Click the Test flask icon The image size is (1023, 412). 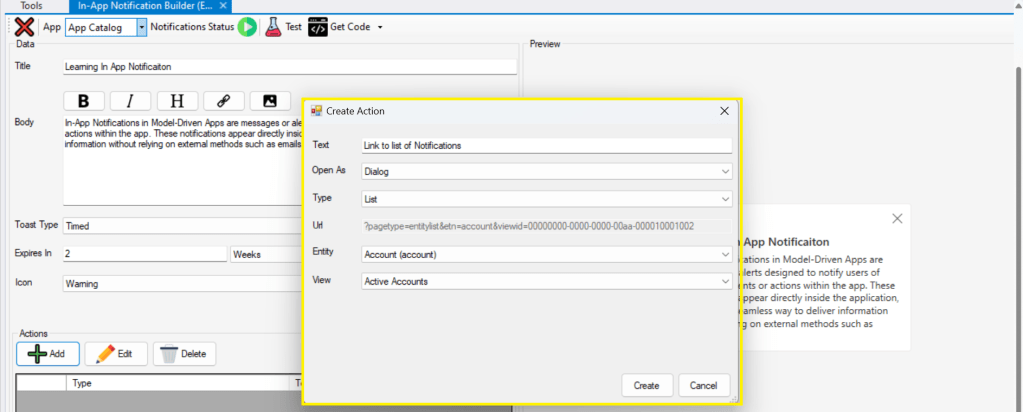tap(273, 27)
